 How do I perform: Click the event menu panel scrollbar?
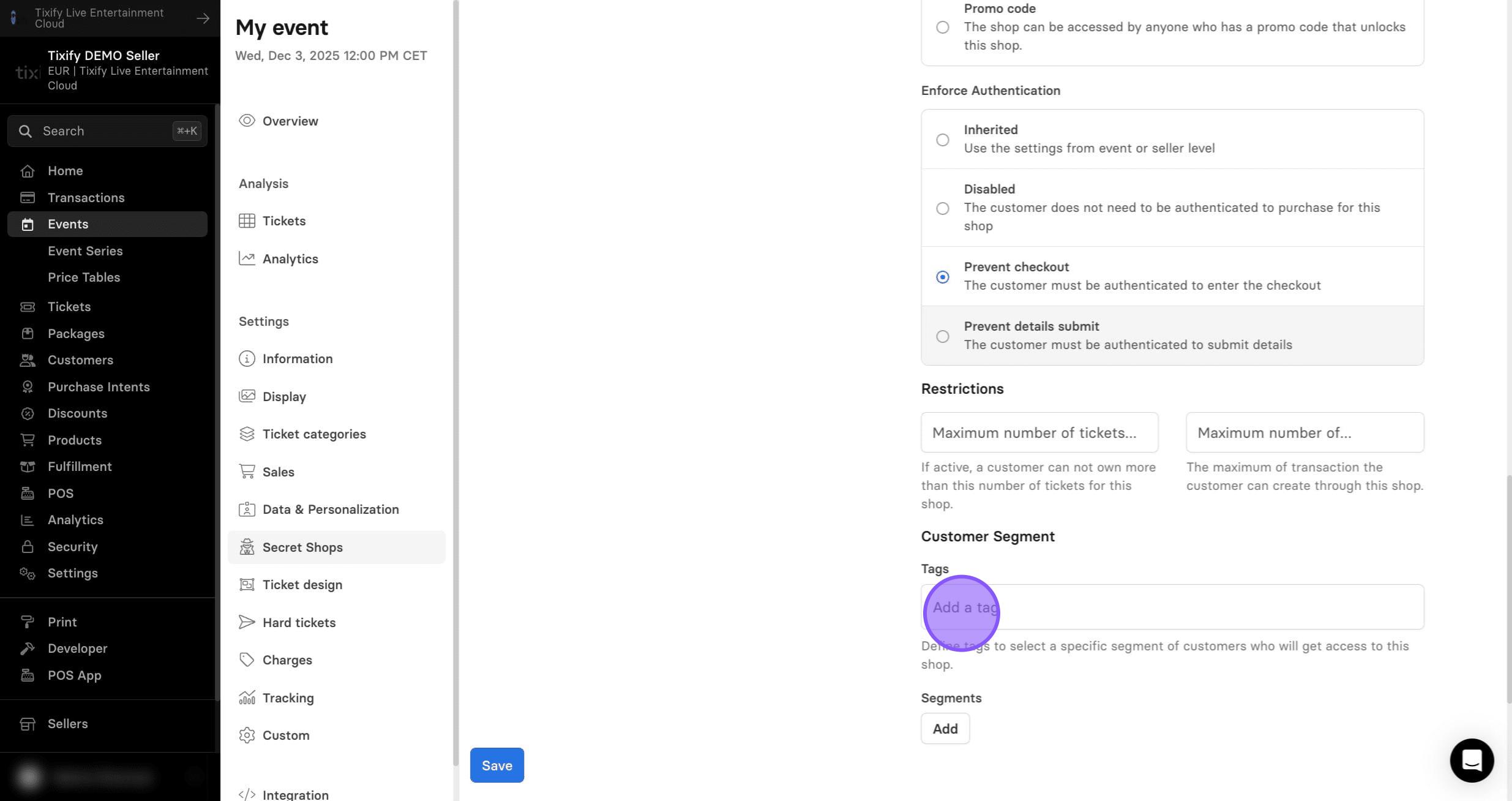pos(455,383)
